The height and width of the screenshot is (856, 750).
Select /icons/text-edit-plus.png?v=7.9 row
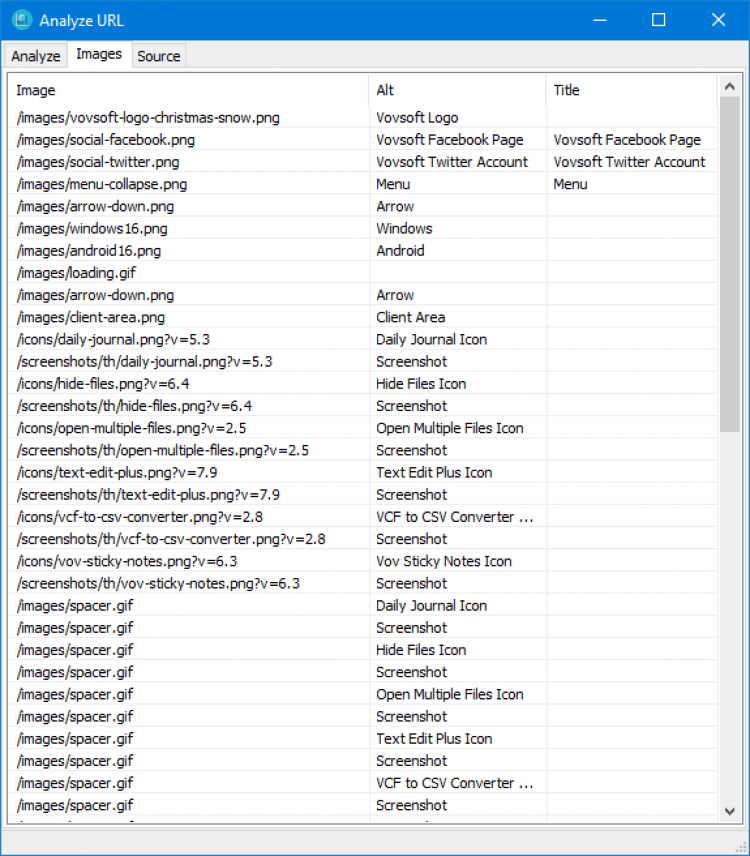(x=363, y=473)
